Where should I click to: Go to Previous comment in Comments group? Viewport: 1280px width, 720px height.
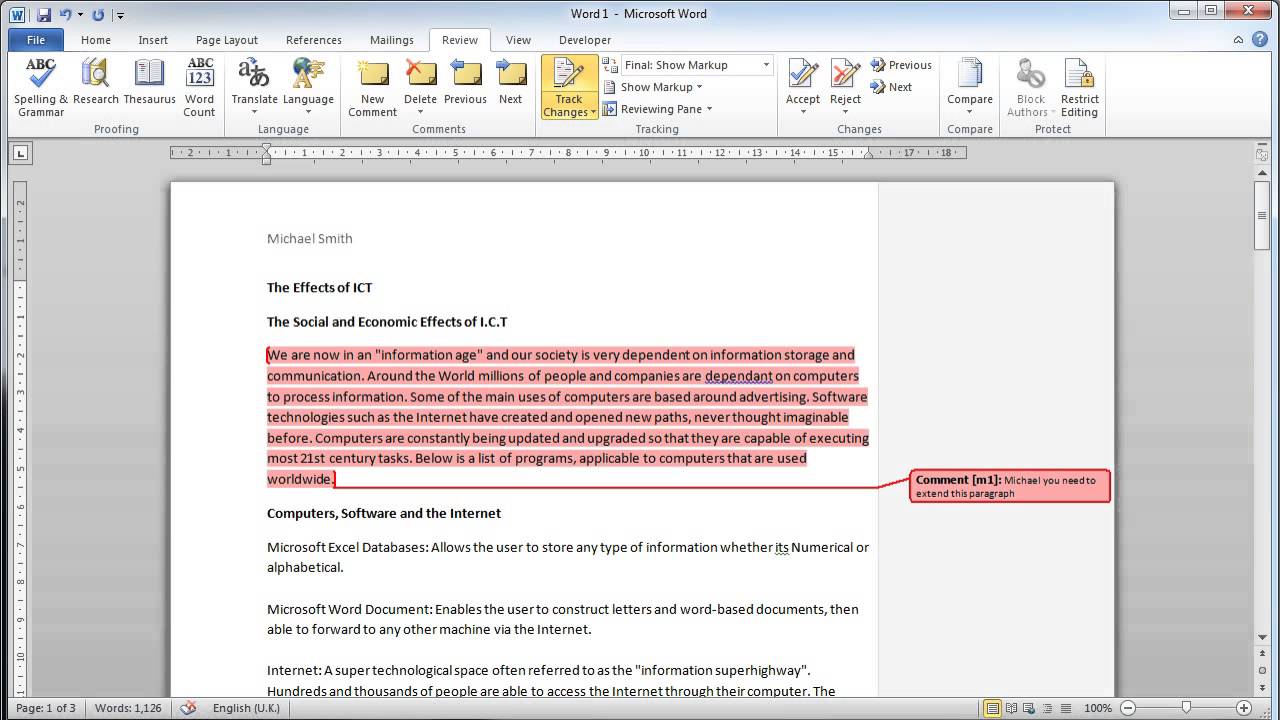point(465,82)
